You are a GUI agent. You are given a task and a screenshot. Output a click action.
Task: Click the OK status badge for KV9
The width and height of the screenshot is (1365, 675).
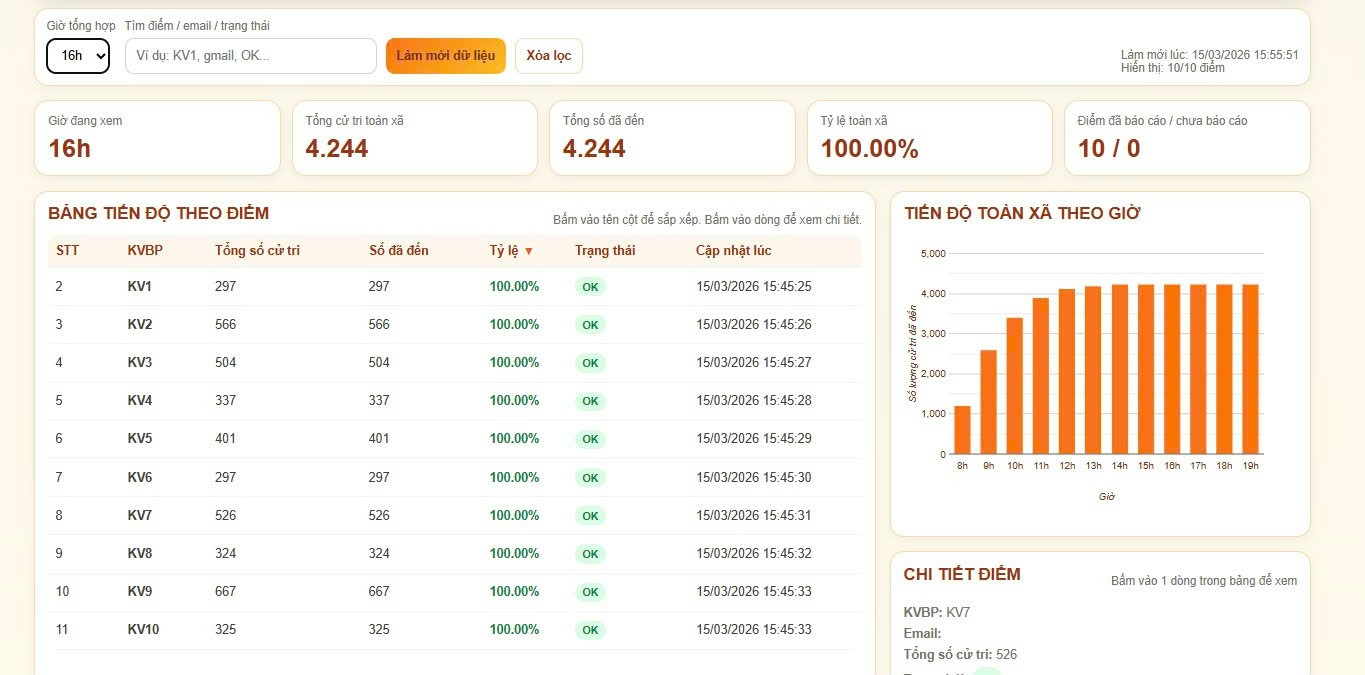(x=590, y=592)
